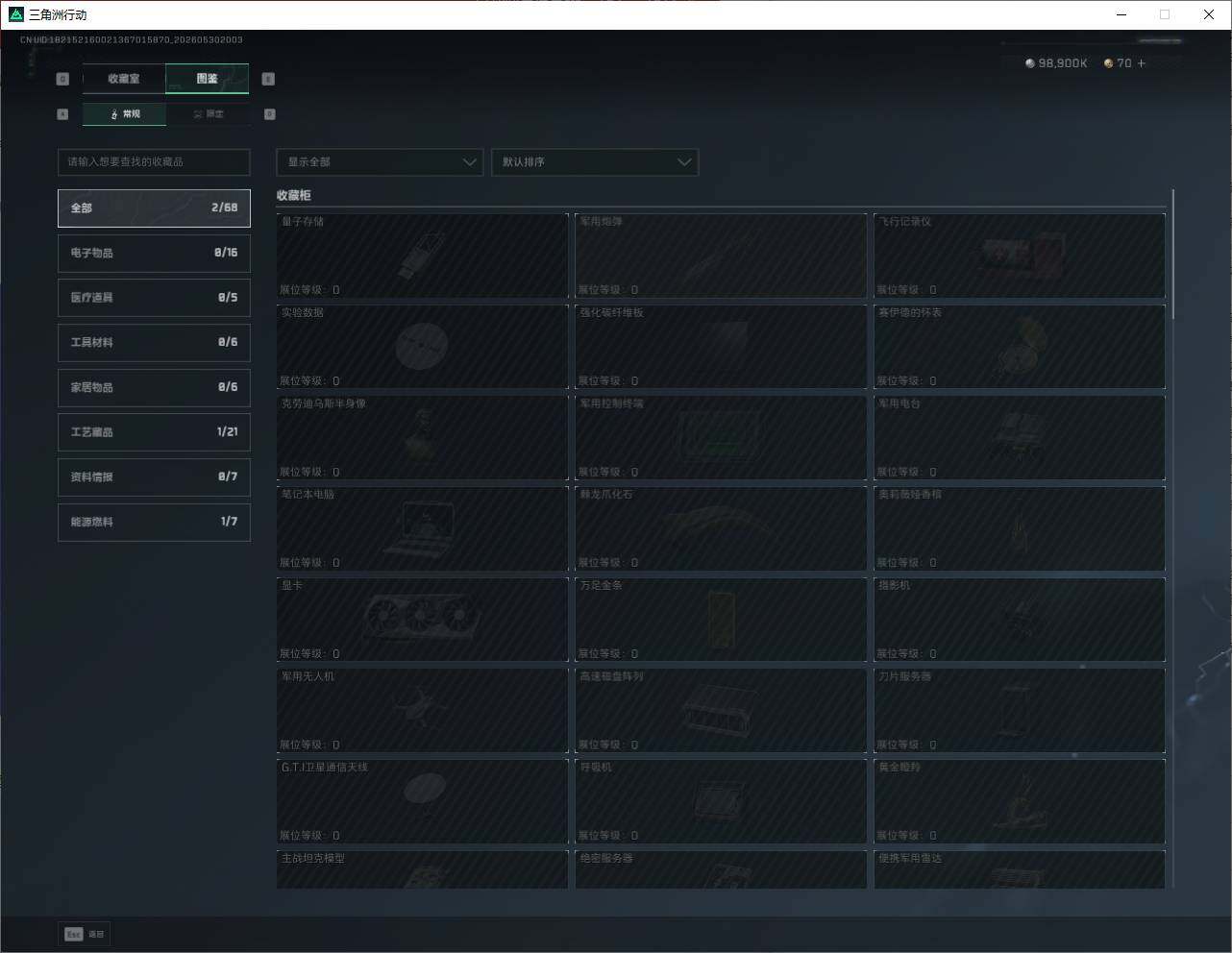This screenshot has width=1232, height=953.
Task: Click the Esc 返回 key icon
Action: click(74, 934)
